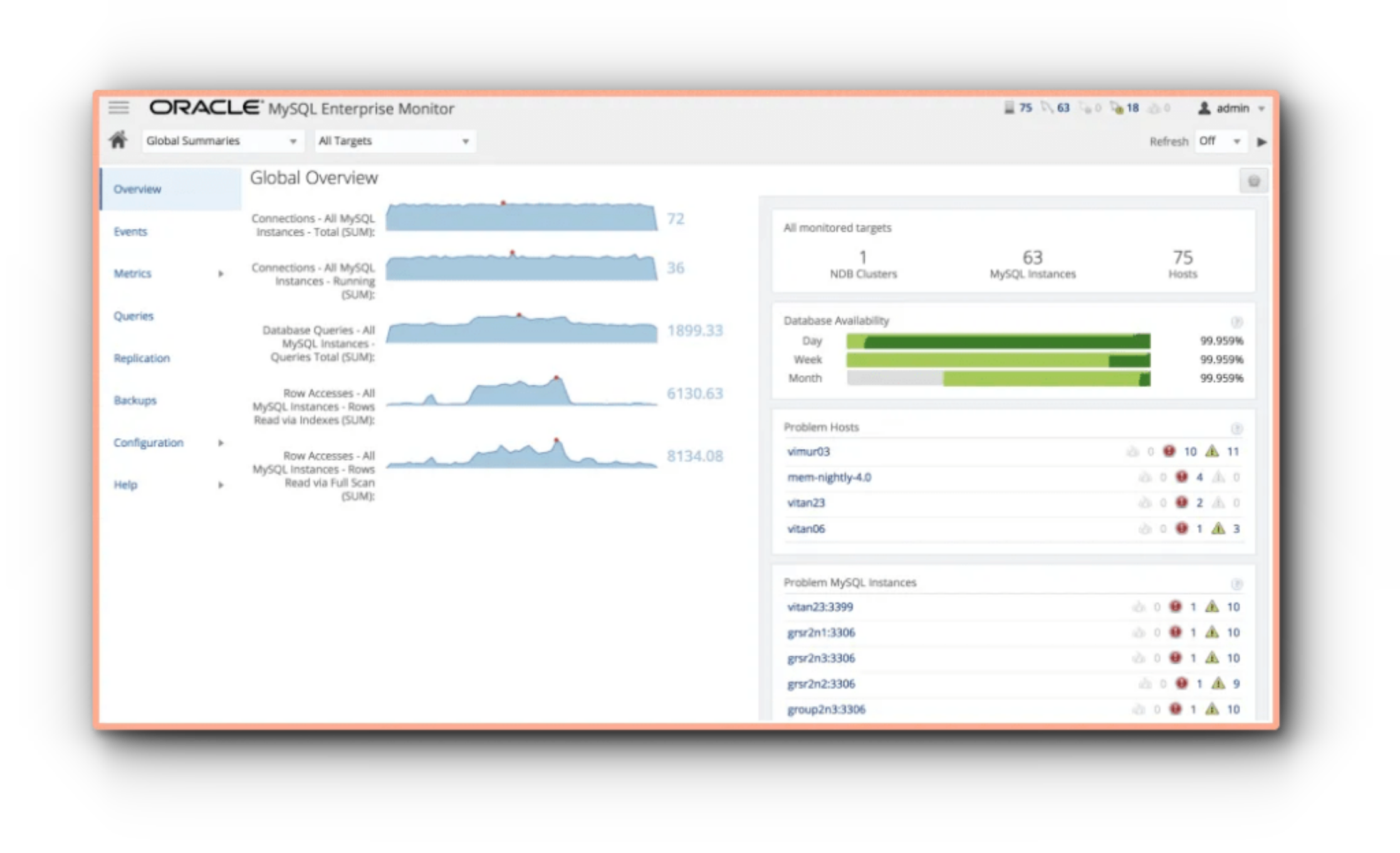
Task: Open instance vitan23:3399
Action: click(820, 607)
